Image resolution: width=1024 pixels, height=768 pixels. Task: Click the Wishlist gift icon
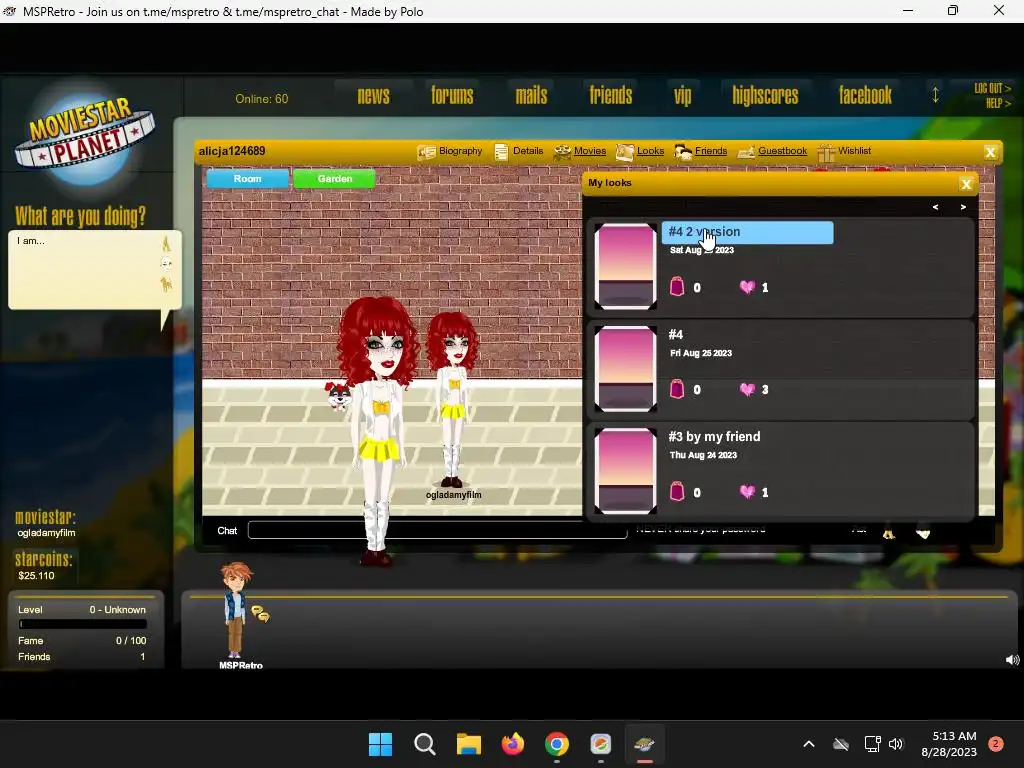tap(826, 152)
